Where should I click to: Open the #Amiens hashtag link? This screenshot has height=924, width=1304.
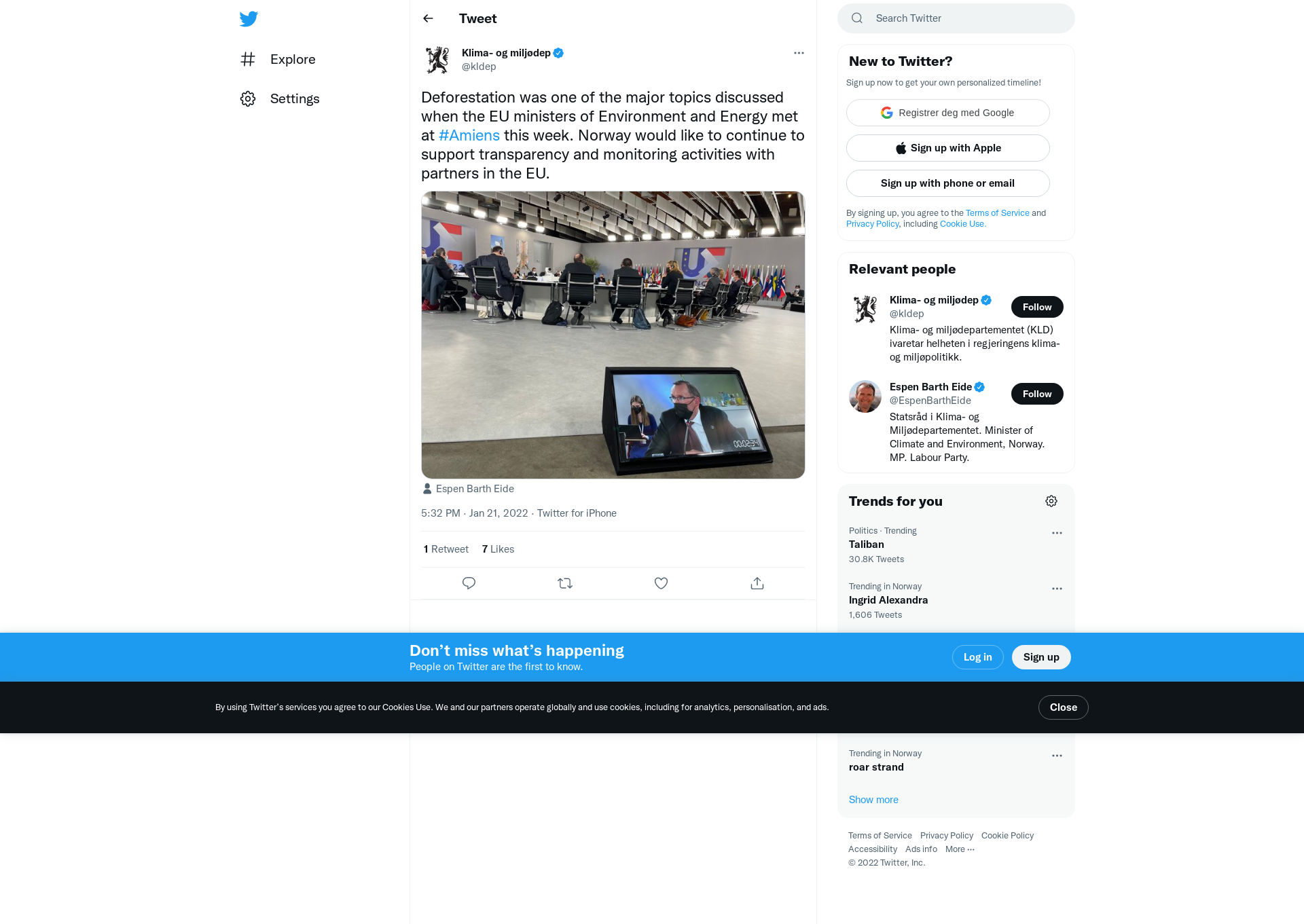pos(469,135)
